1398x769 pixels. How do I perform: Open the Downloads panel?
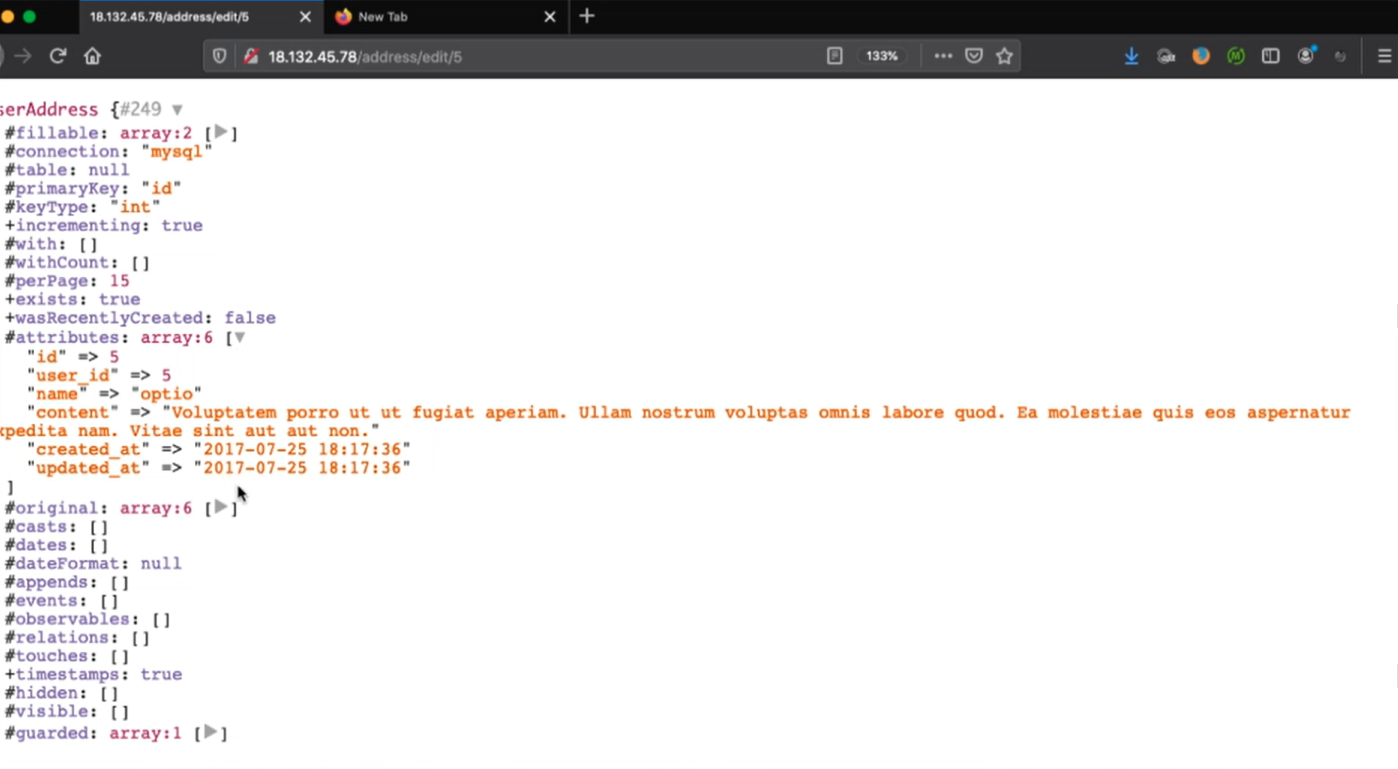1131,57
